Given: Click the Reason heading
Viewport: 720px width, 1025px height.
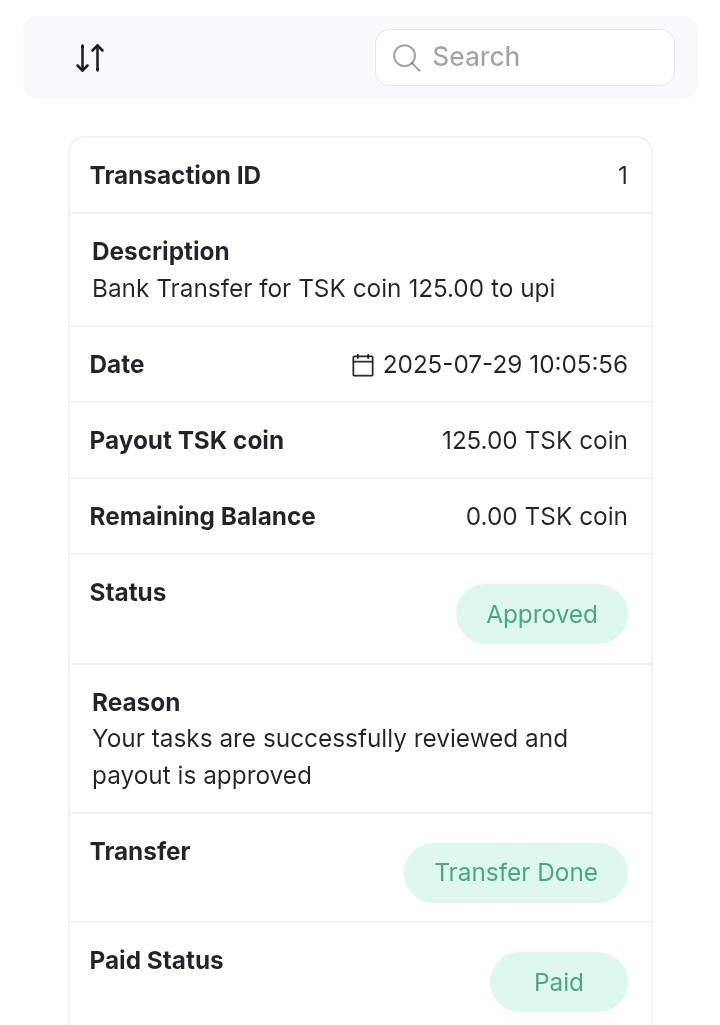Looking at the screenshot, I should [x=136, y=702].
